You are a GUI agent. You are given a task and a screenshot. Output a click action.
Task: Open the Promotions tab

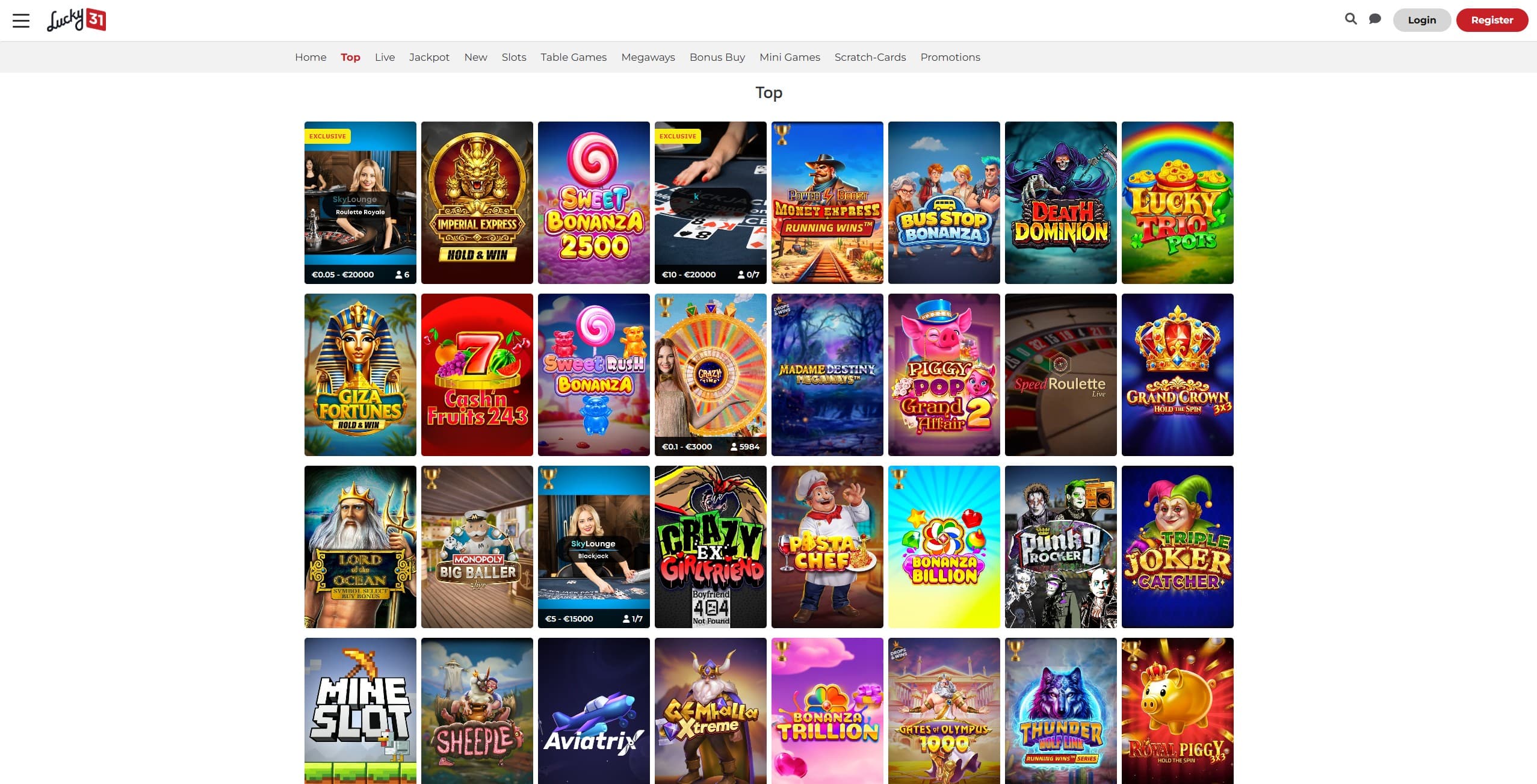(x=950, y=57)
